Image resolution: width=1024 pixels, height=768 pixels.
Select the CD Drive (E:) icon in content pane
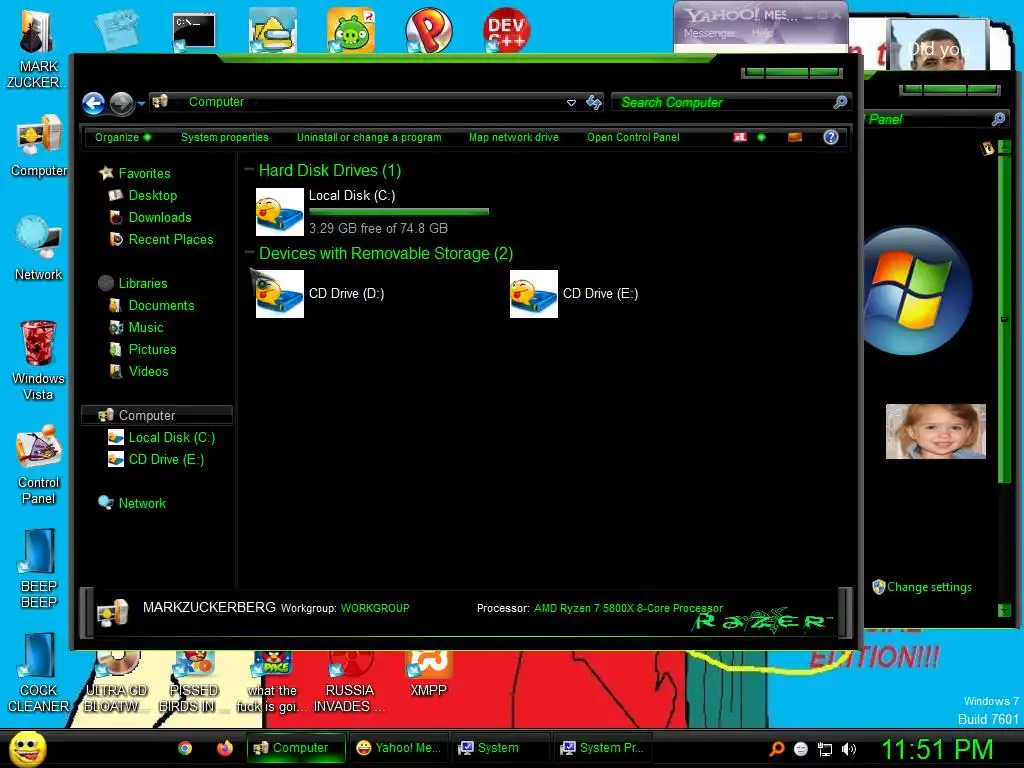click(534, 294)
